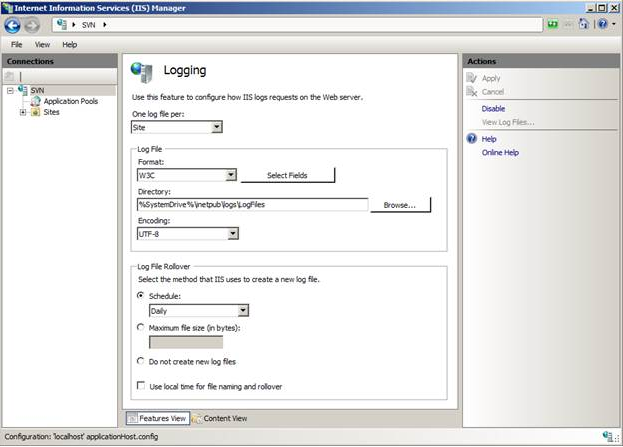Click the greyed Forward navigation arrow
This screenshot has width=623, height=447.
tap(32, 25)
